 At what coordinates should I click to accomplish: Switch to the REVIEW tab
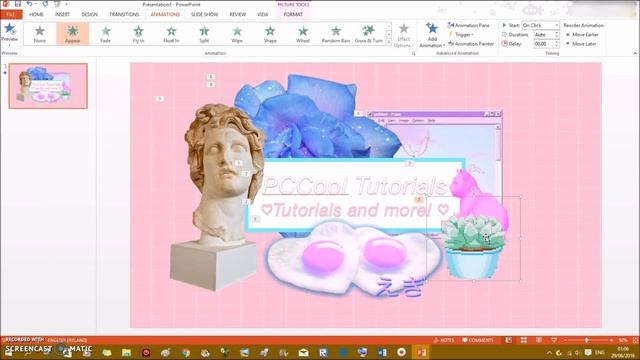(x=238, y=14)
